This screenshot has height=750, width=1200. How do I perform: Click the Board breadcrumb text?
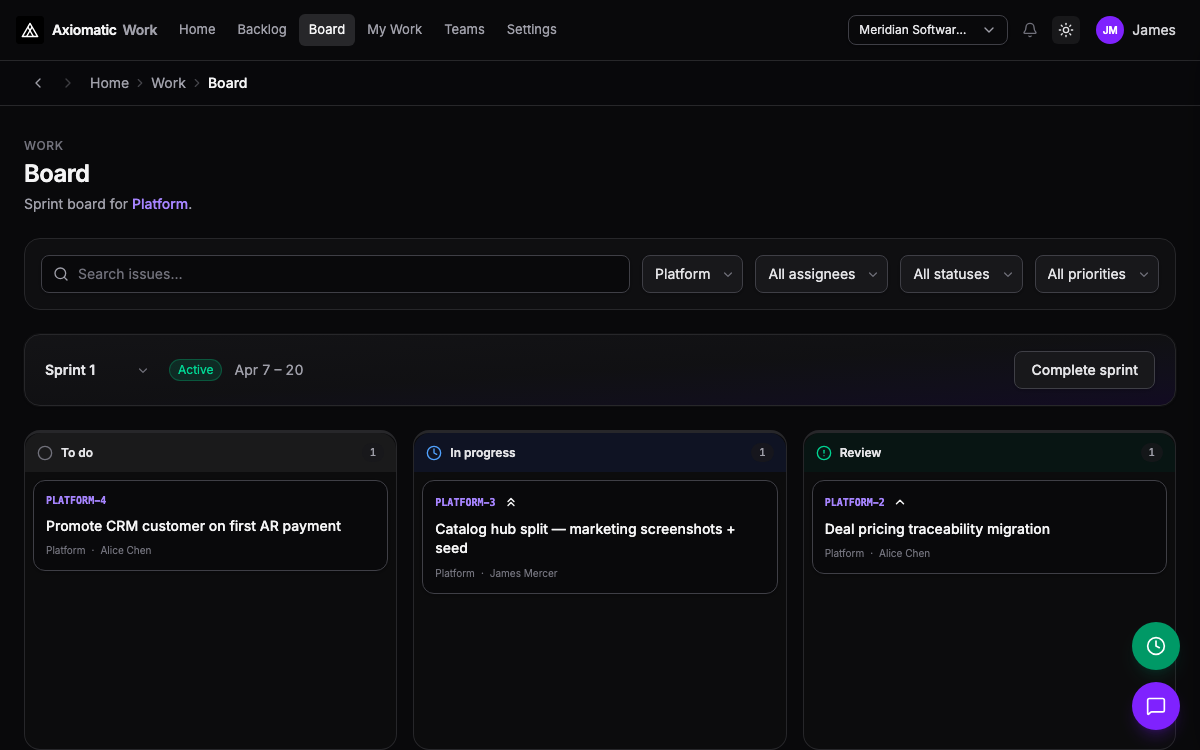pyautogui.click(x=227, y=83)
